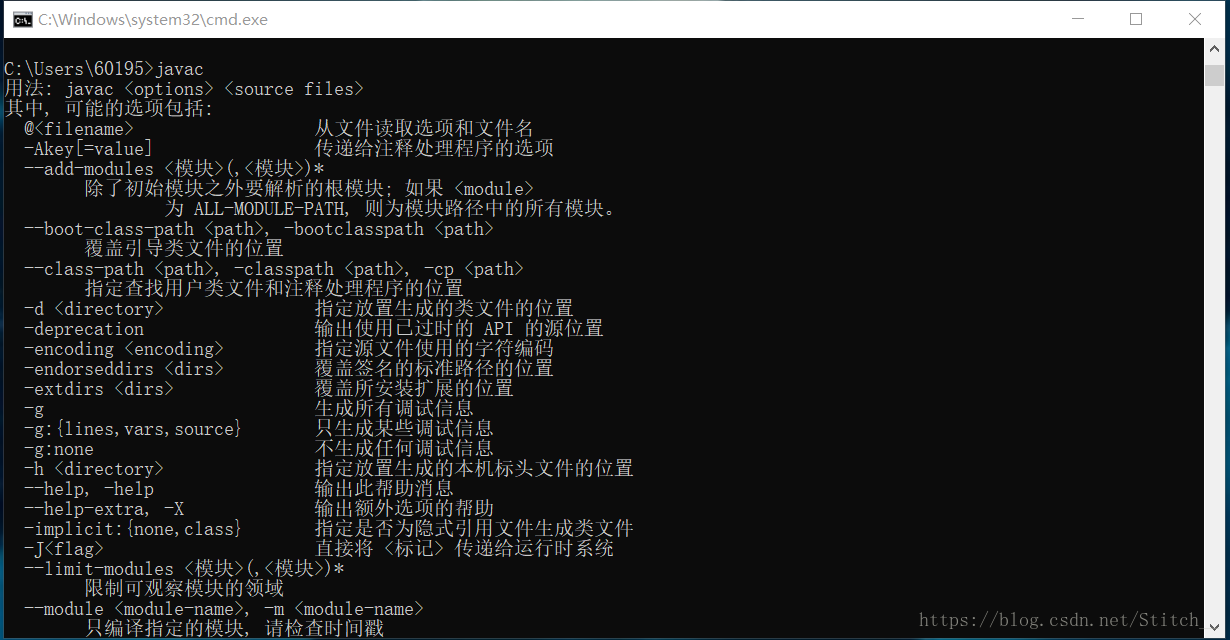Click the -Akey[=value] option line
The width and height of the screenshot is (1230, 640).
point(288,149)
